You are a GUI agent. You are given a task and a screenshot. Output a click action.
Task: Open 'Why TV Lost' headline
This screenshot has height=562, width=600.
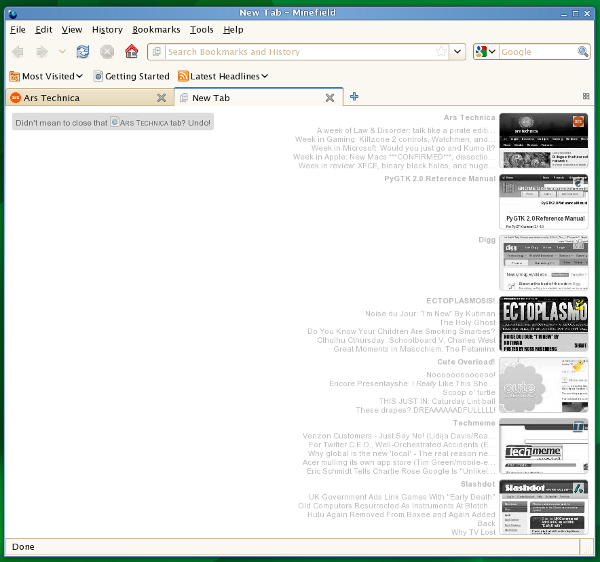(x=473, y=532)
